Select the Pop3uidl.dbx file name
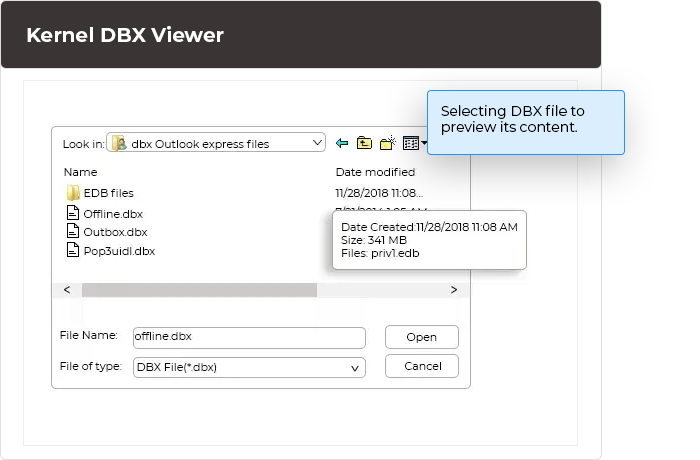 pos(119,251)
